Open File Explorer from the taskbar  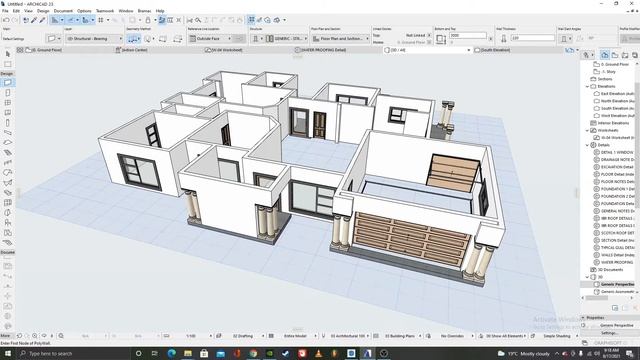[x=188, y=353]
